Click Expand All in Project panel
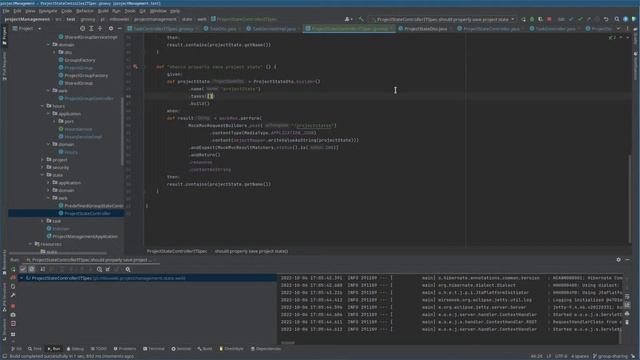 click(x=91, y=29)
